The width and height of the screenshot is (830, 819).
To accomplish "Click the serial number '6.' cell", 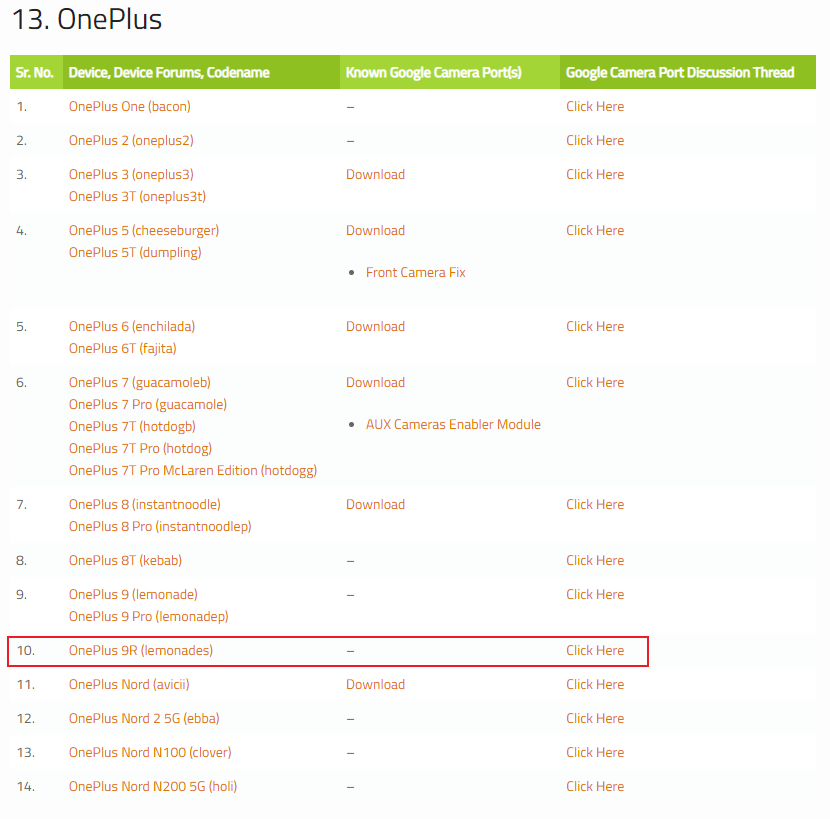I will click(x=22, y=383).
